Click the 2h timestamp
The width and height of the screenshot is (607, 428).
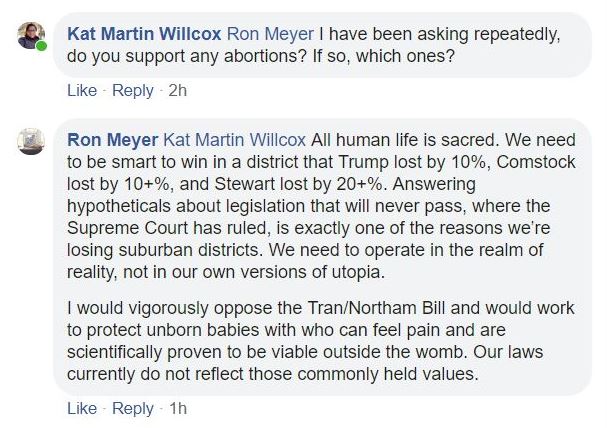pos(178,90)
